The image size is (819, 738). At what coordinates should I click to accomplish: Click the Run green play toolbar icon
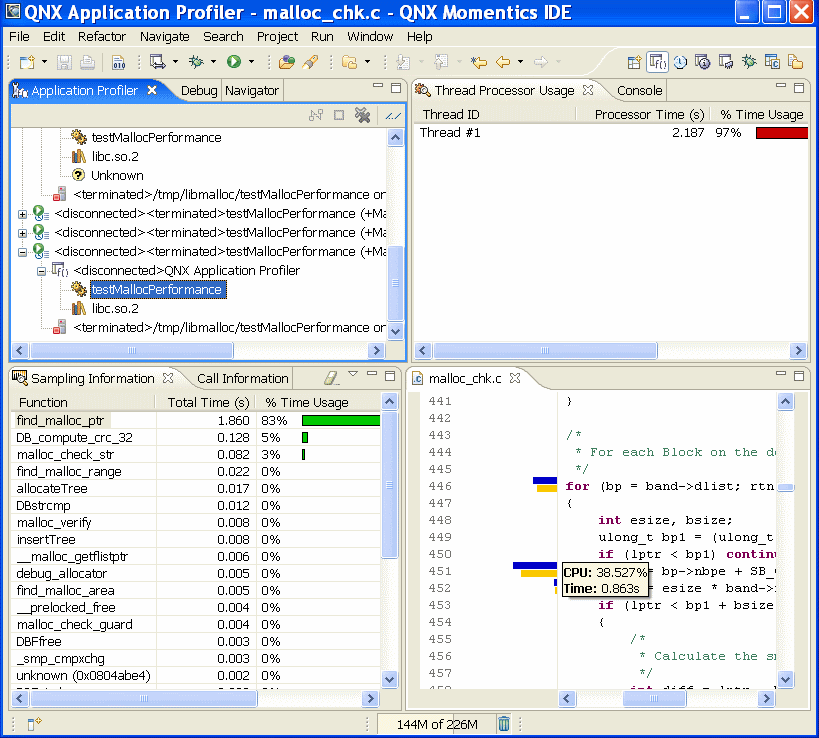tap(234, 62)
